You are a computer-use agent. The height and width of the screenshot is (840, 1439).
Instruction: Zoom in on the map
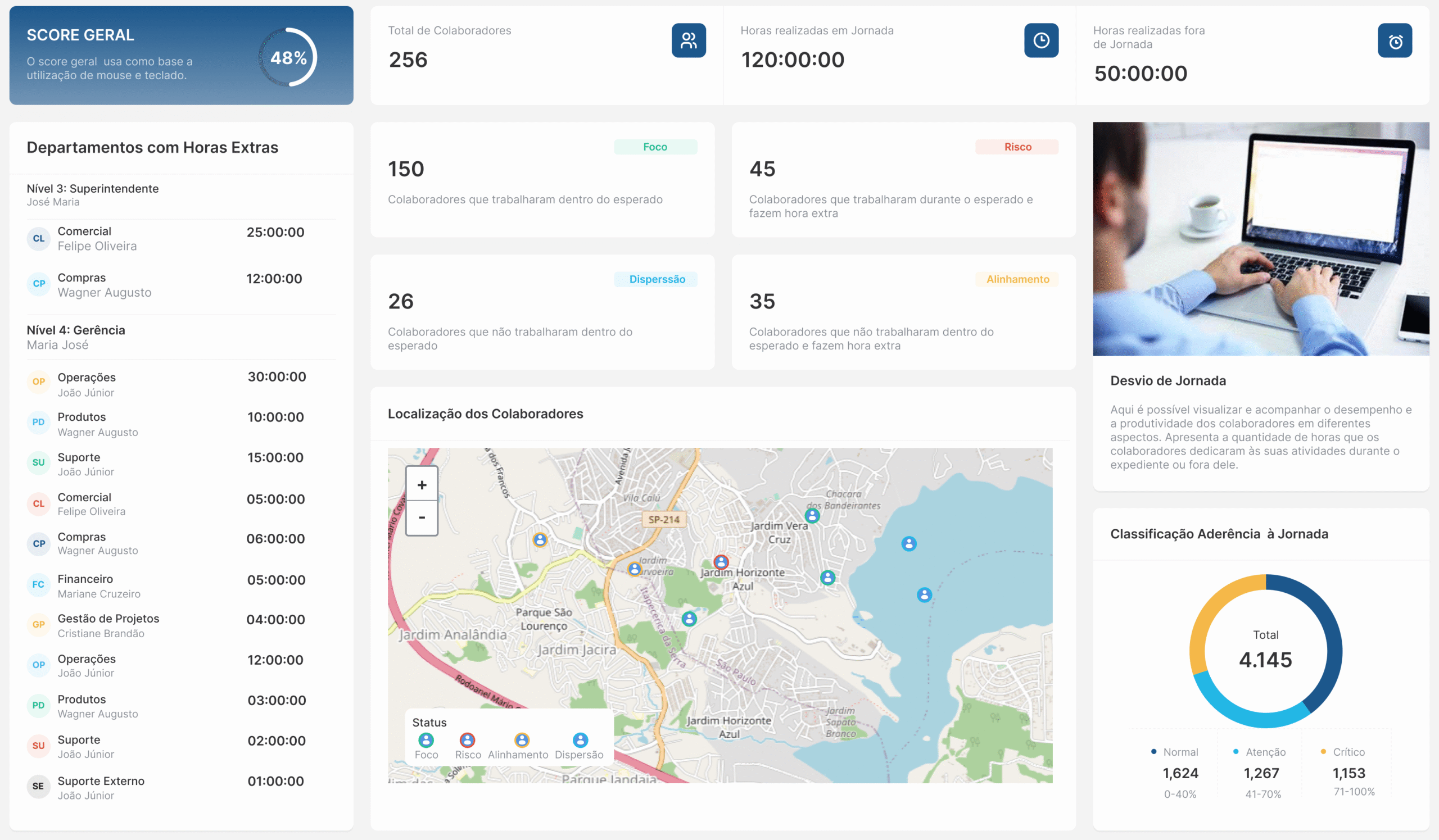422,484
